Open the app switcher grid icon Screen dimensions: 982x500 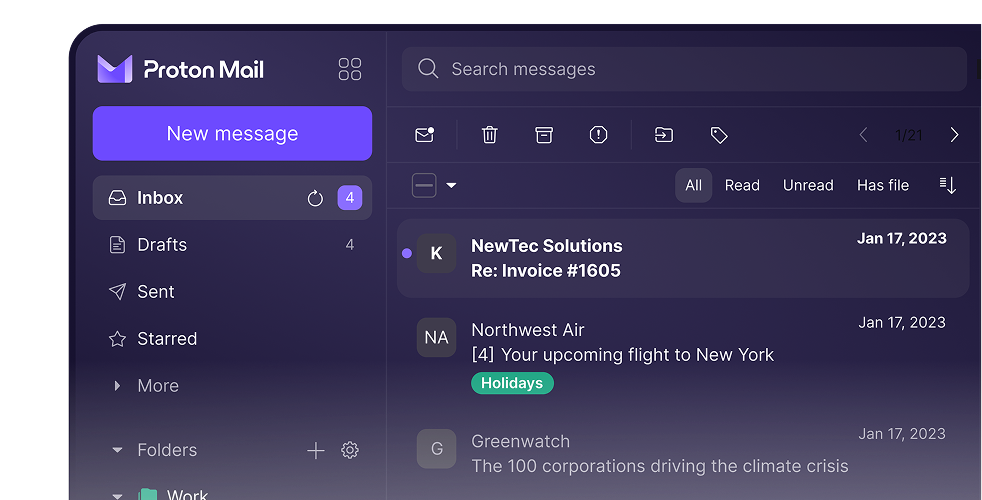pos(350,69)
